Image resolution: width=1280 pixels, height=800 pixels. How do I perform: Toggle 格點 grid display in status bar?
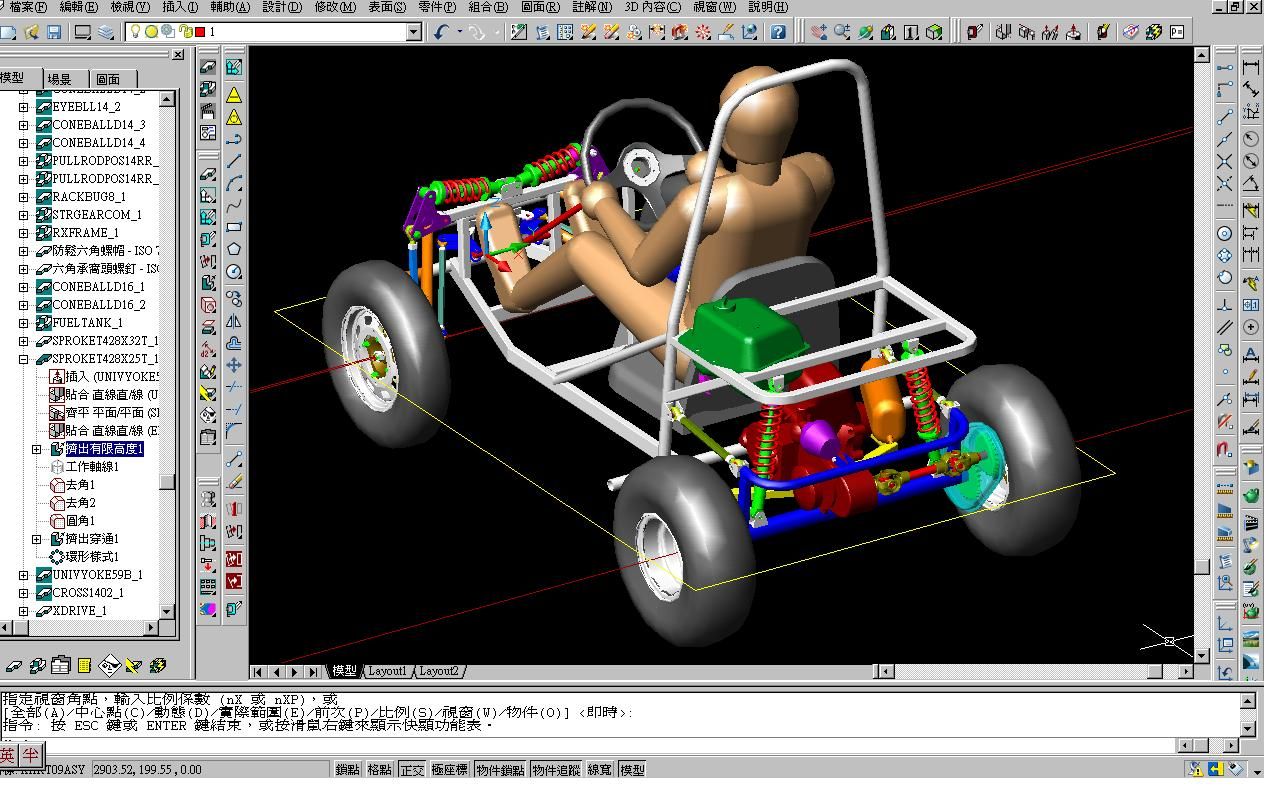pyautogui.click(x=379, y=769)
